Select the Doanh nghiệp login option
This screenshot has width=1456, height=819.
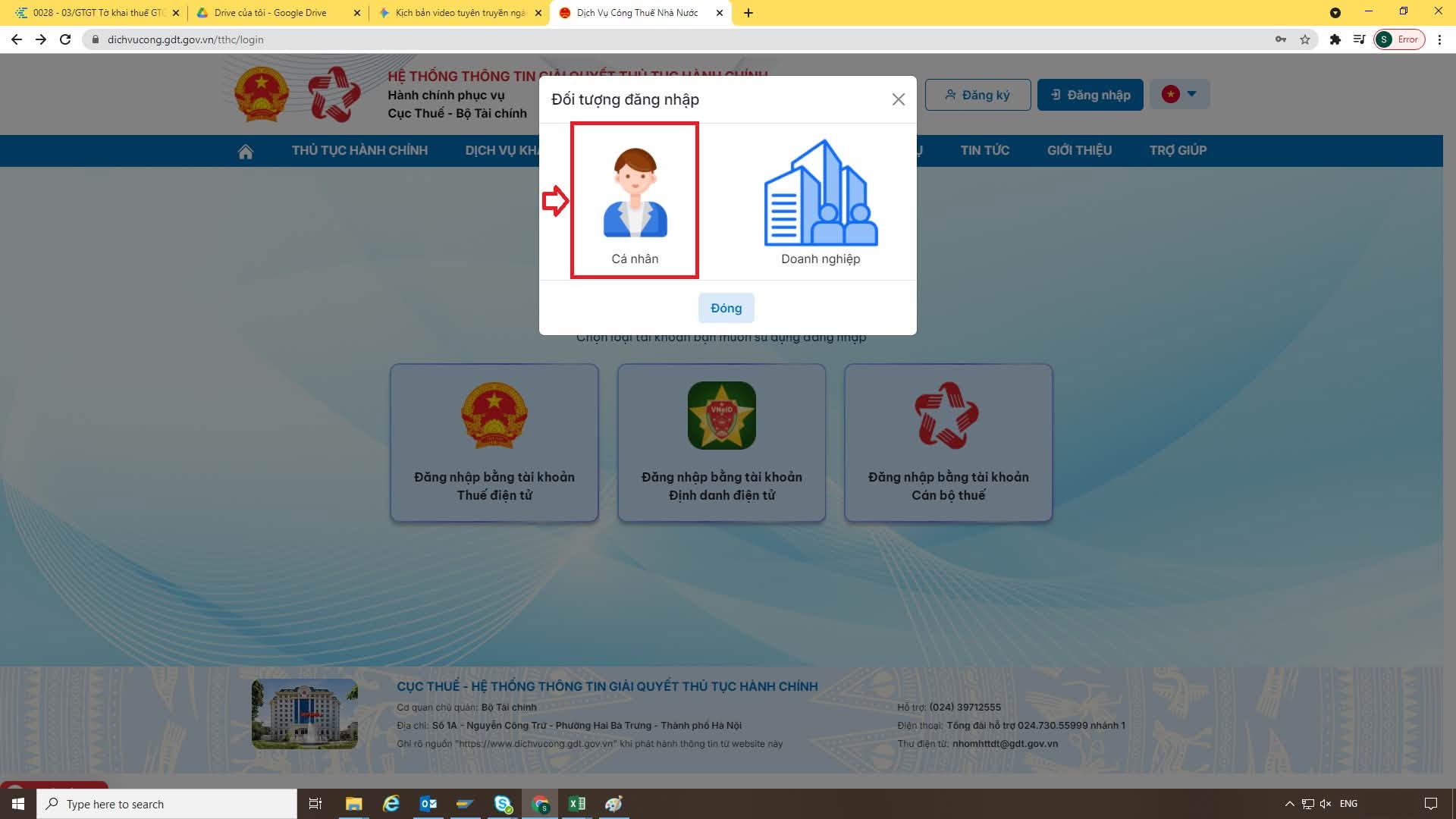click(821, 202)
